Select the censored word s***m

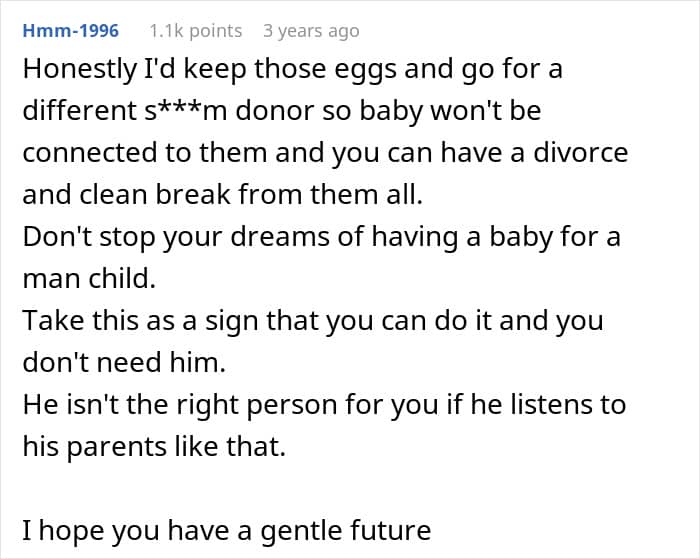[187, 111]
